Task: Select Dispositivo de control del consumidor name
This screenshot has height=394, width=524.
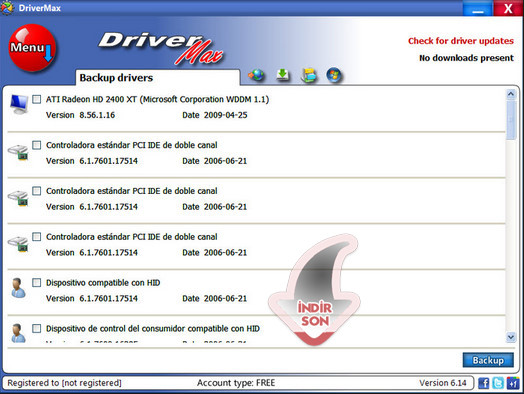Action: 153,329
